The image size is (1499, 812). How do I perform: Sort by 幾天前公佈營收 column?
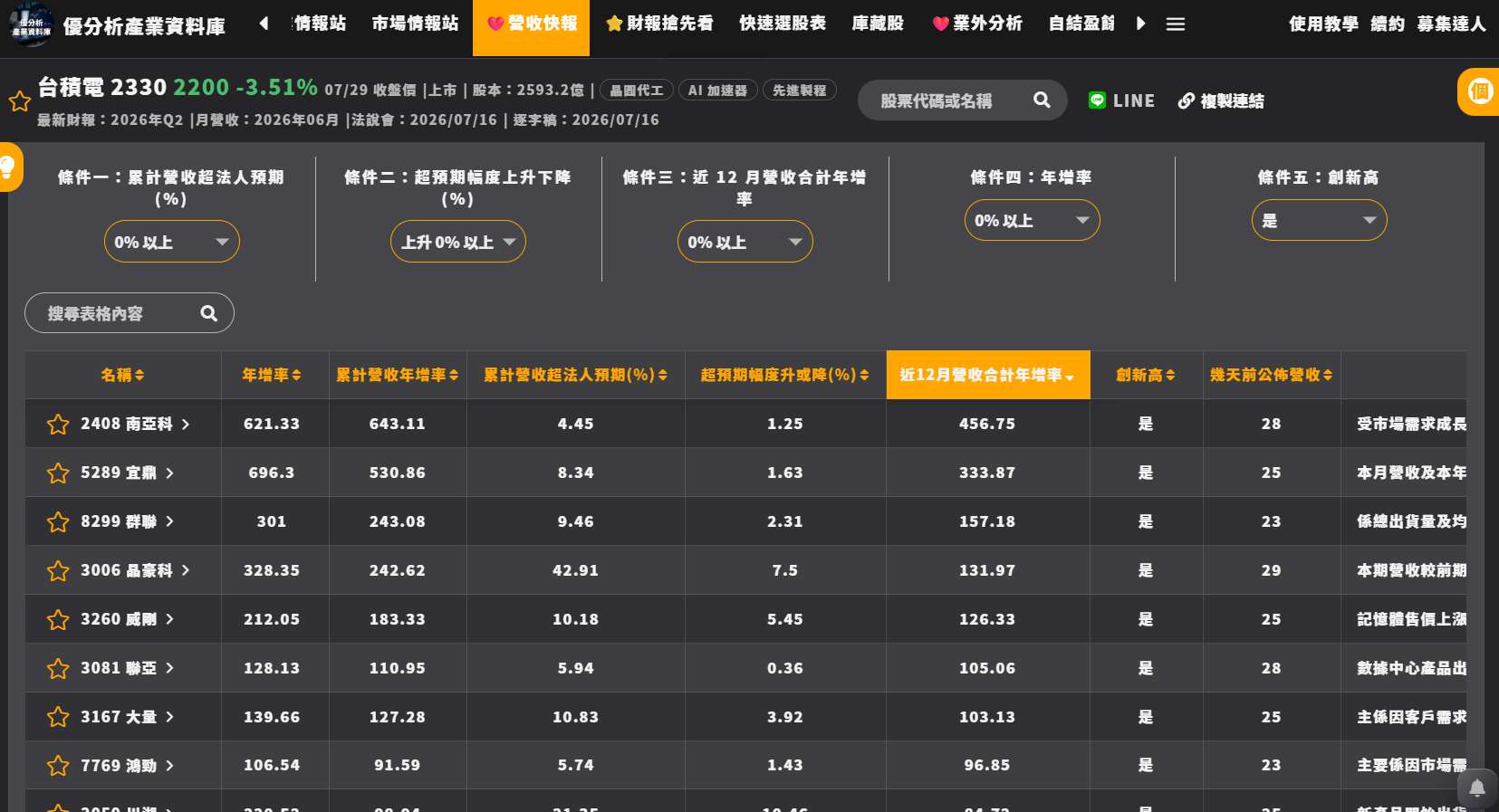1272,375
